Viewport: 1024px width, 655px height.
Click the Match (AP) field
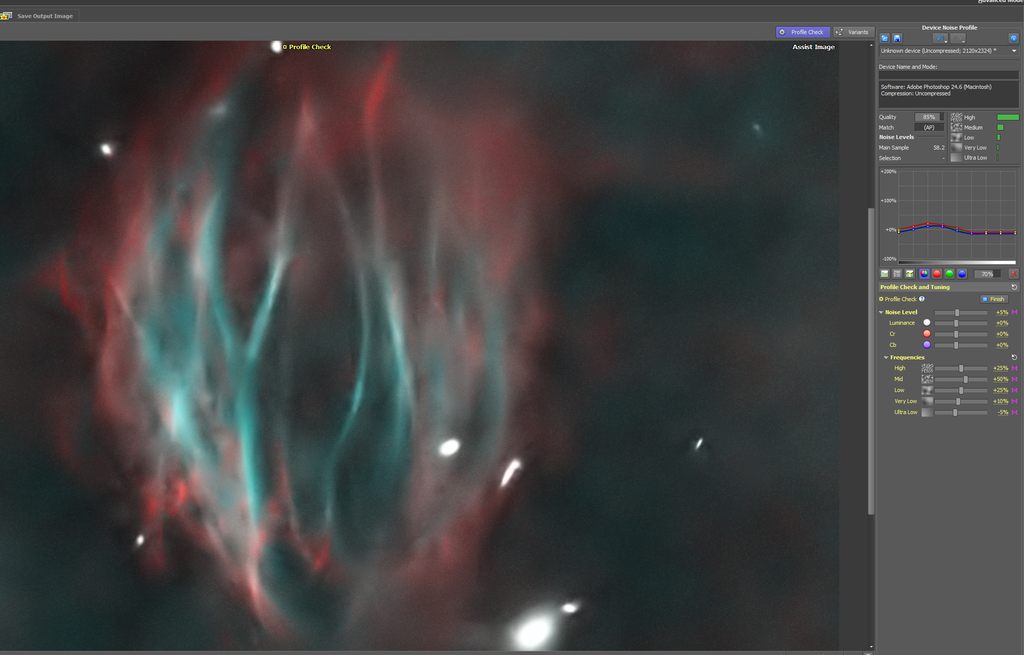pos(929,127)
